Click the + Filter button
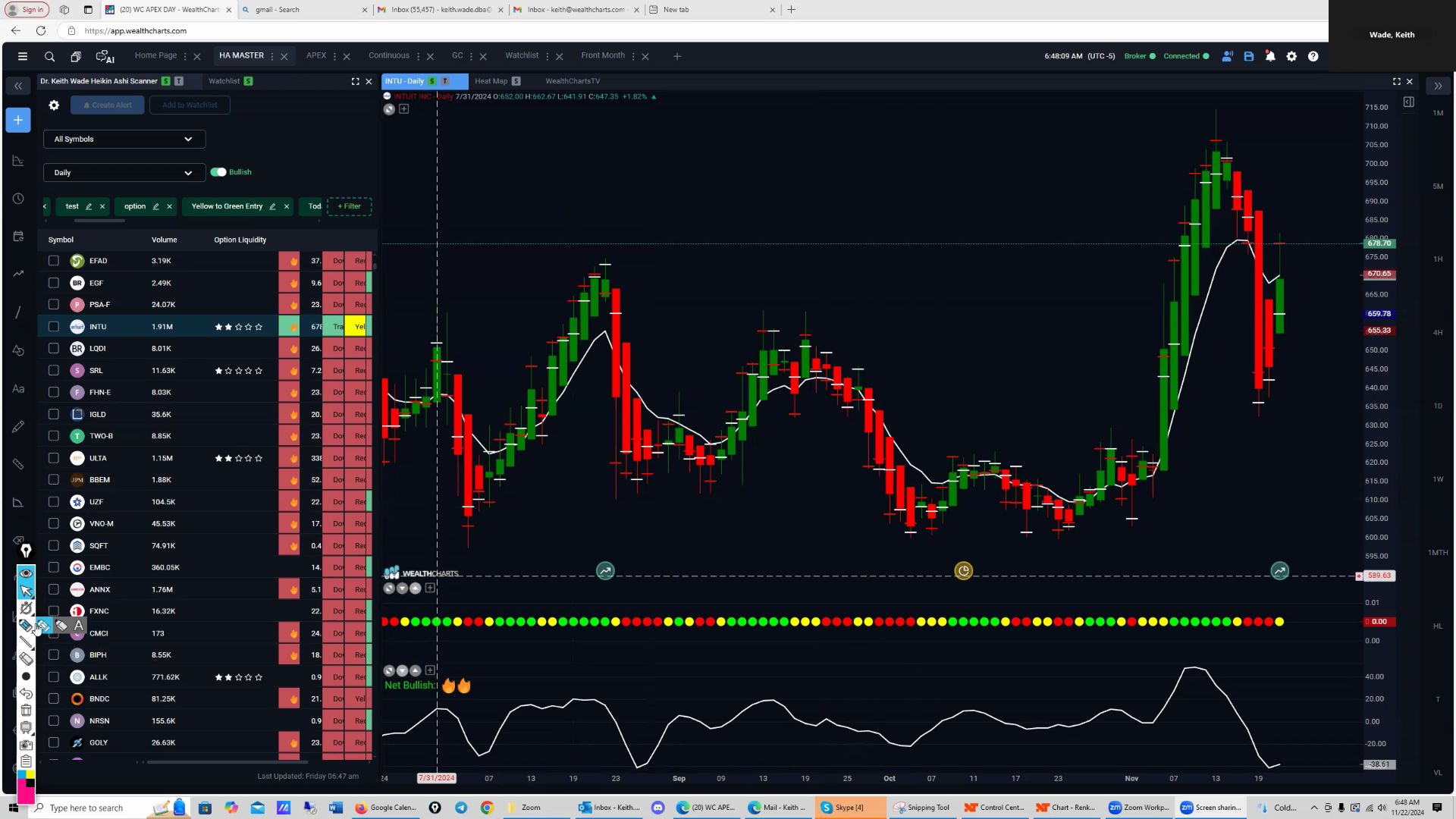The image size is (1456, 819). (x=349, y=206)
